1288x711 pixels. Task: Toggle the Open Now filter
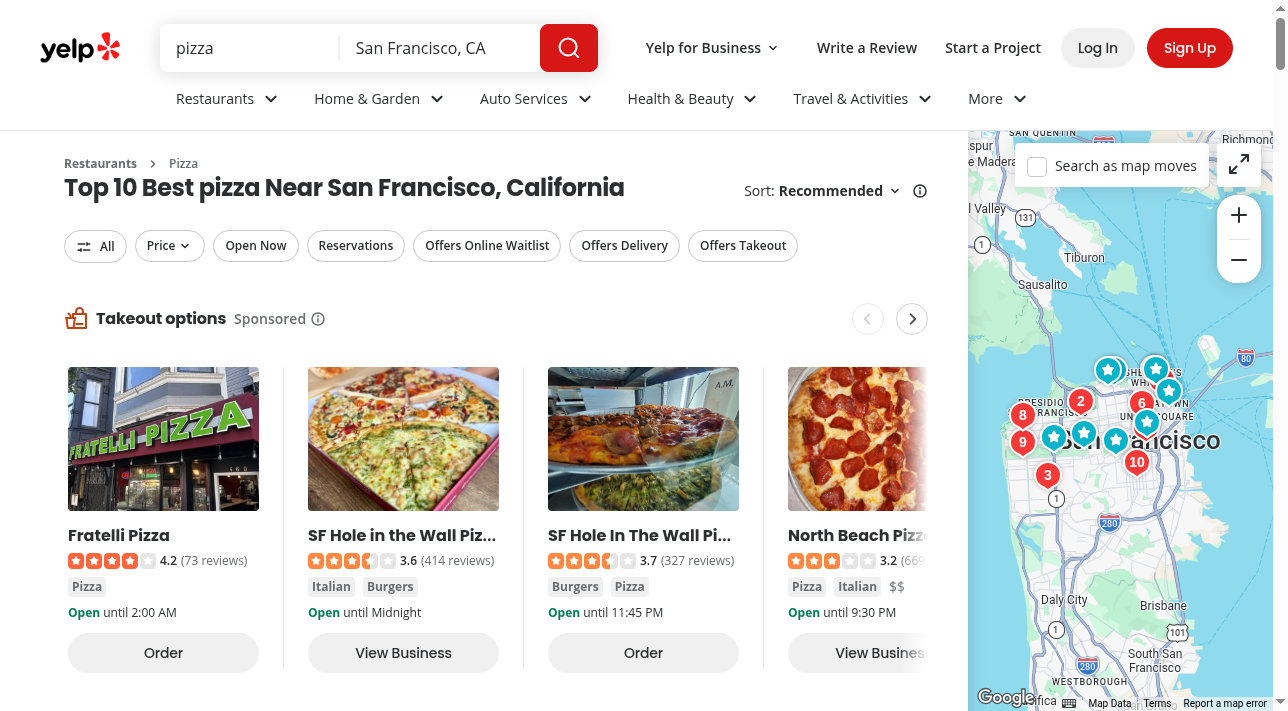[256, 246]
